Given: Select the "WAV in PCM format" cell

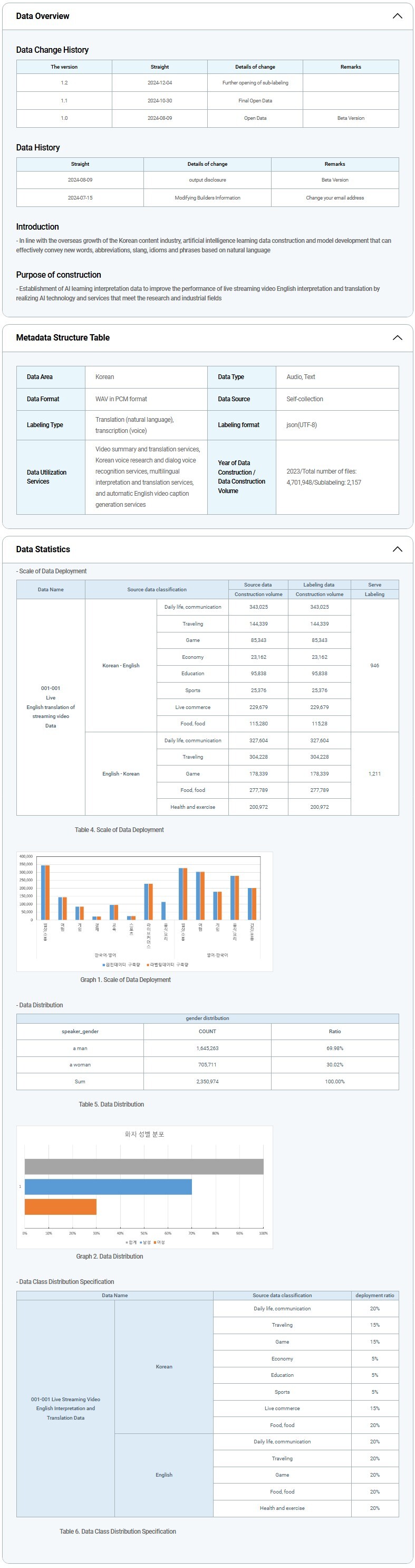Looking at the screenshot, I should coord(121,399).
